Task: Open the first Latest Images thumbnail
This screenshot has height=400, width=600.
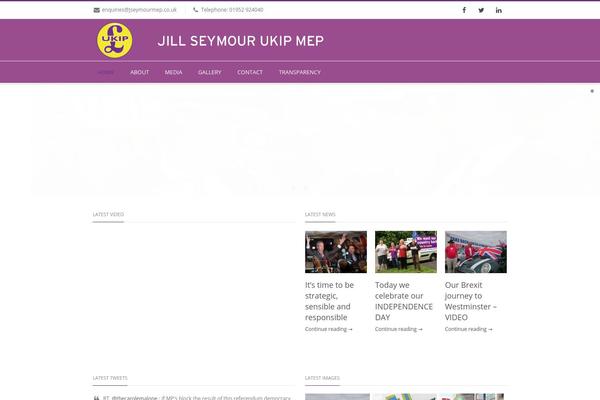Action: pyautogui.click(x=337, y=397)
